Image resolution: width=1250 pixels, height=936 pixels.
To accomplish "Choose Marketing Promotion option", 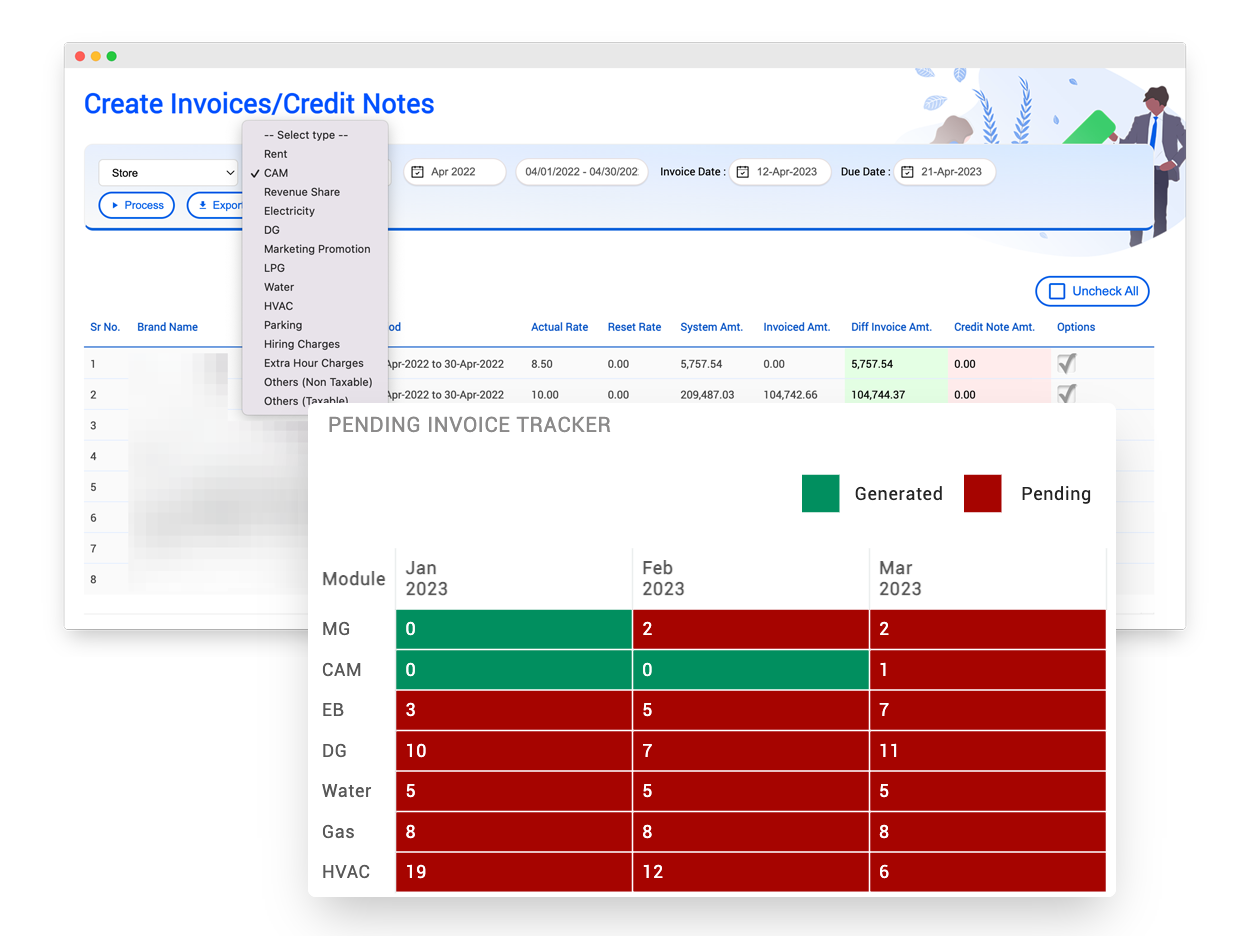I will pyautogui.click(x=317, y=249).
